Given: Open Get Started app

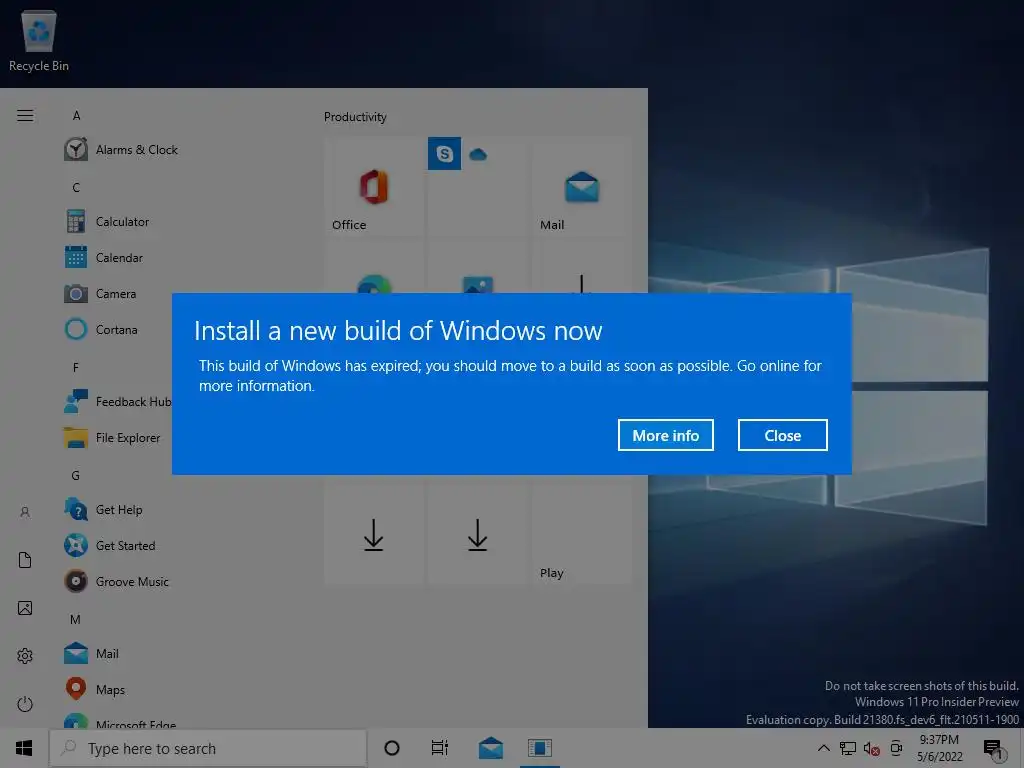Looking at the screenshot, I should pyautogui.click(x=110, y=545).
